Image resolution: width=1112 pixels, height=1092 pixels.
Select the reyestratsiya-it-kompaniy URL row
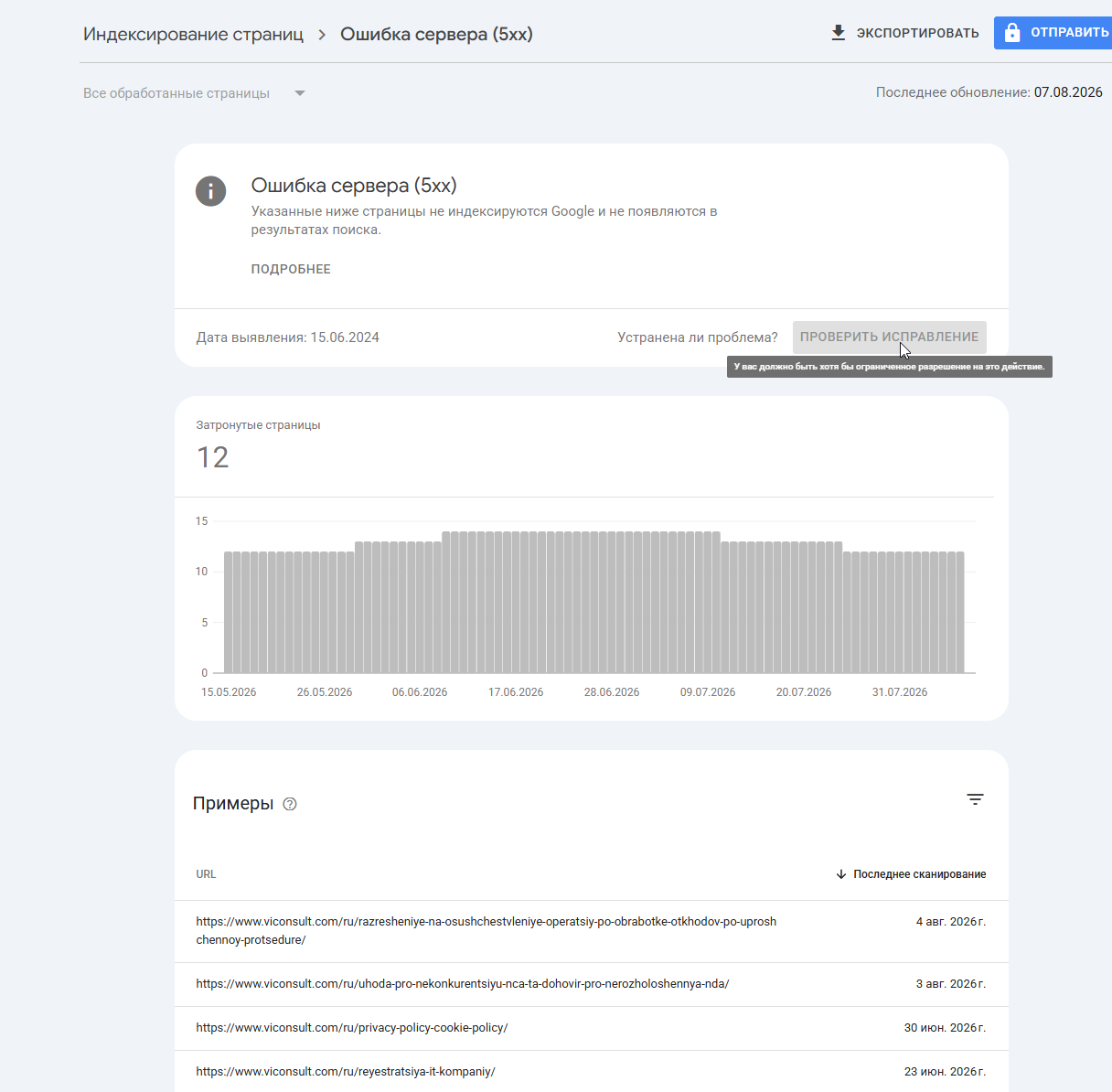[592, 1072]
